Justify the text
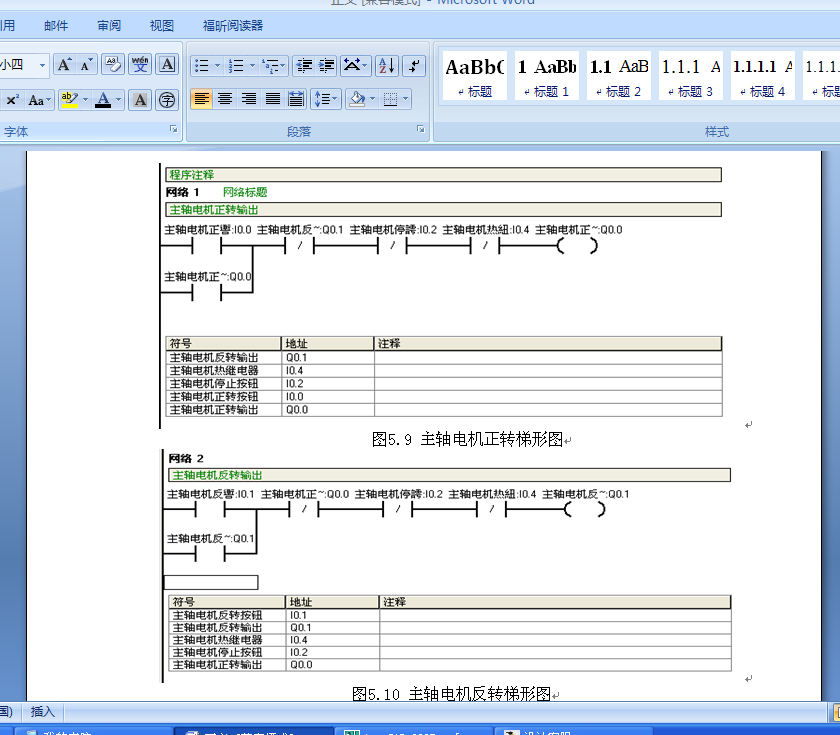The height and width of the screenshot is (735, 840). pos(273,99)
